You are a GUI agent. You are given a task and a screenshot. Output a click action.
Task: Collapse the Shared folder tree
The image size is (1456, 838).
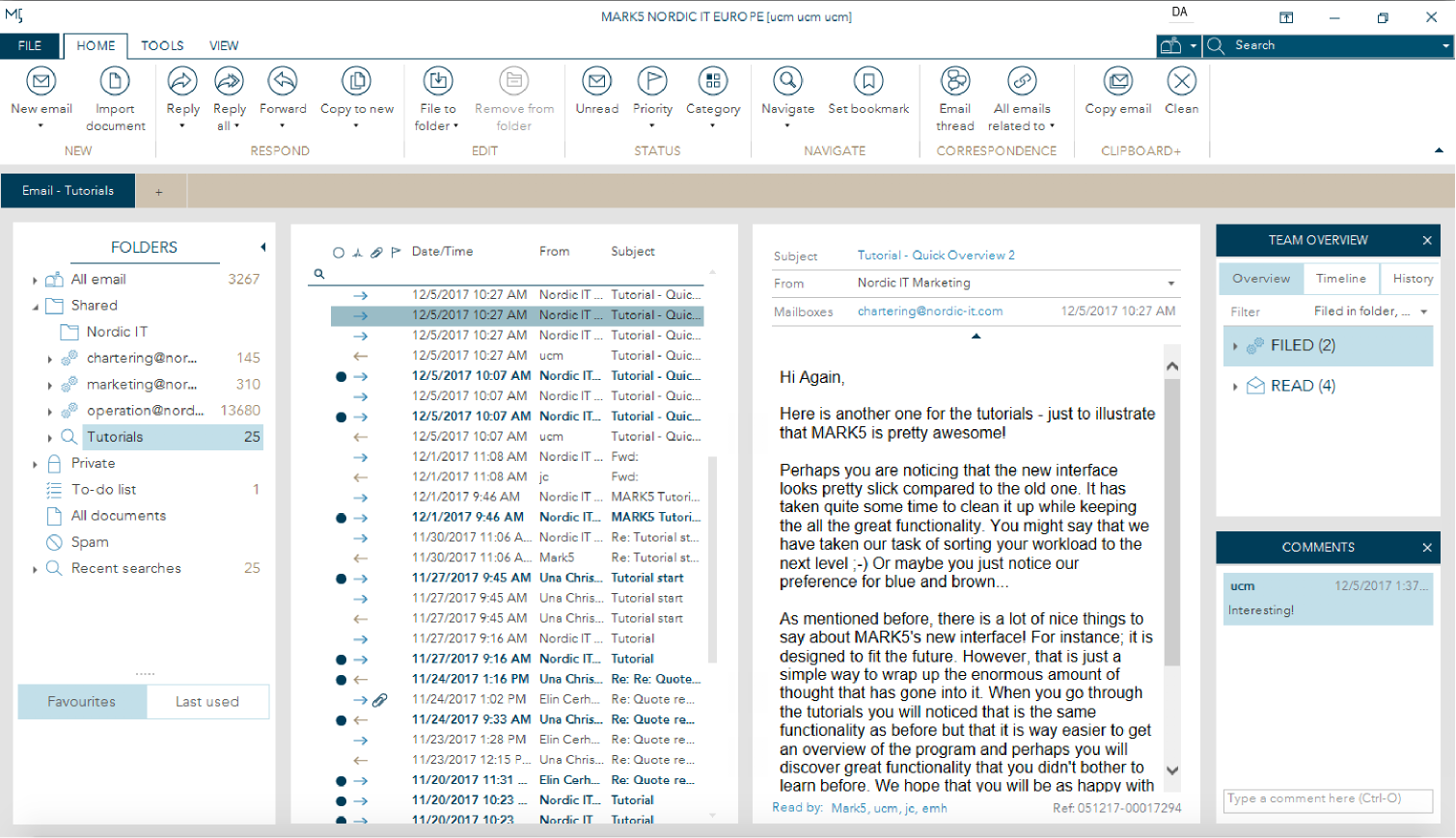[x=36, y=307]
